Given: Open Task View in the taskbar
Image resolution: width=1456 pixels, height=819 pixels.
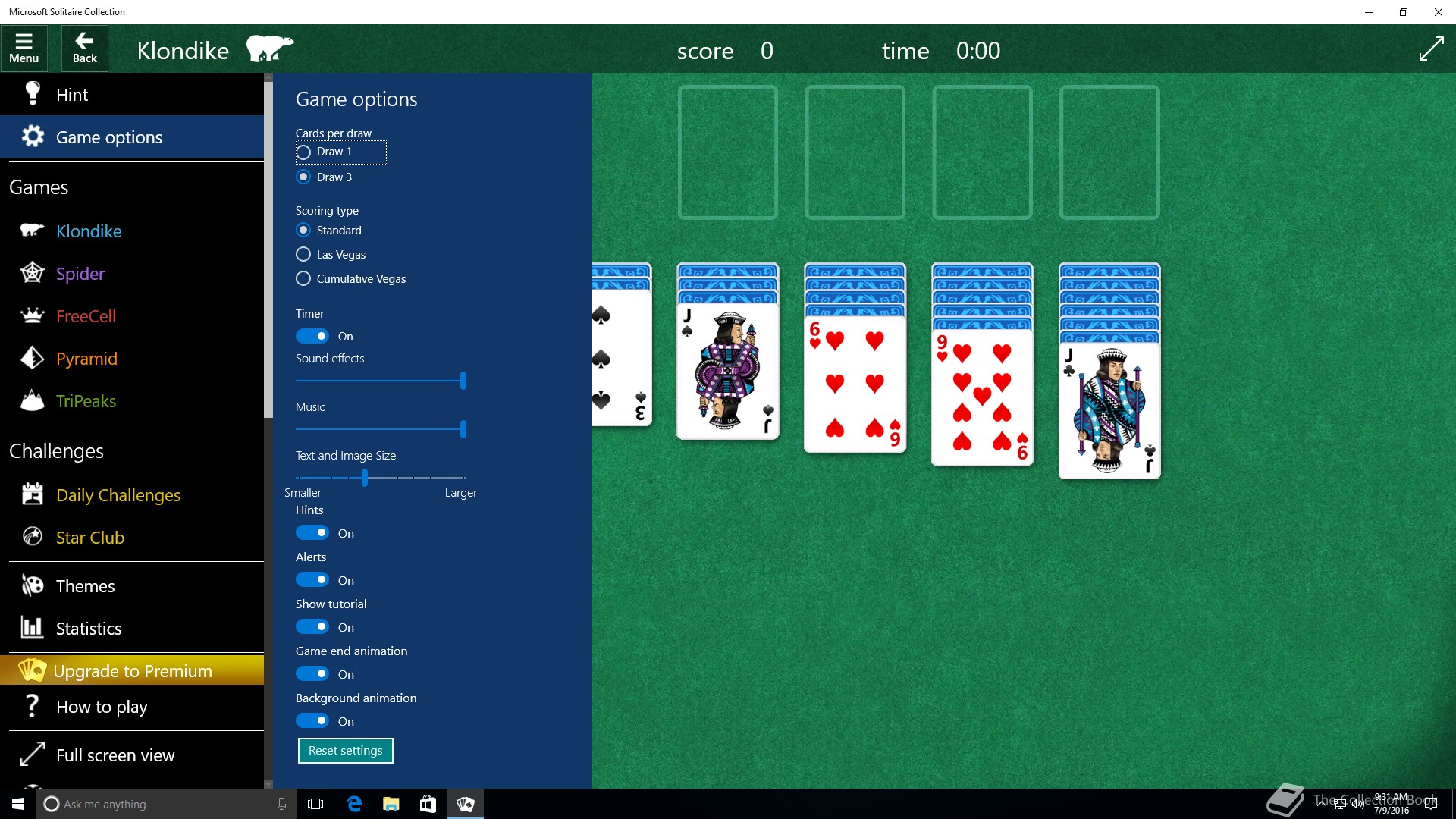Looking at the screenshot, I should [x=315, y=804].
